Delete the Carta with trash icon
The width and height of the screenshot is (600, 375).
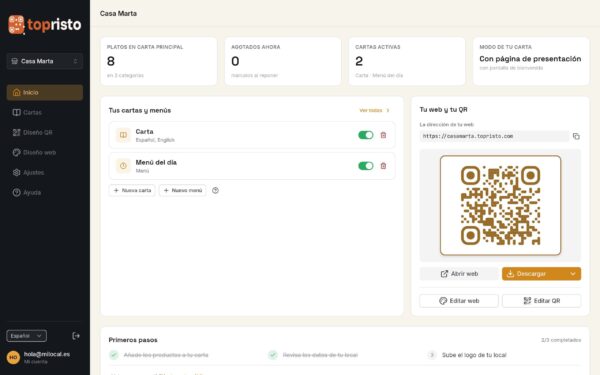(383, 135)
